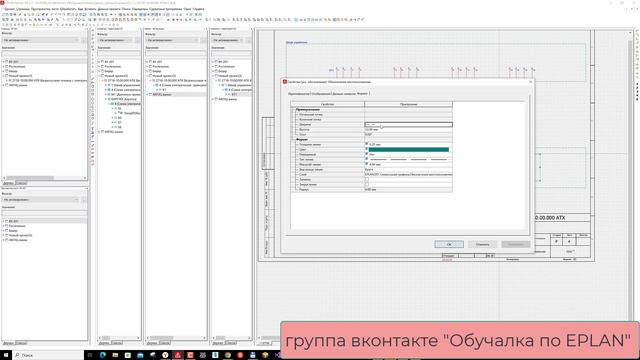The image size is (640, 360).
Task: Toggle the Толщина линии checkbox
Action: [x=367, y=144]
